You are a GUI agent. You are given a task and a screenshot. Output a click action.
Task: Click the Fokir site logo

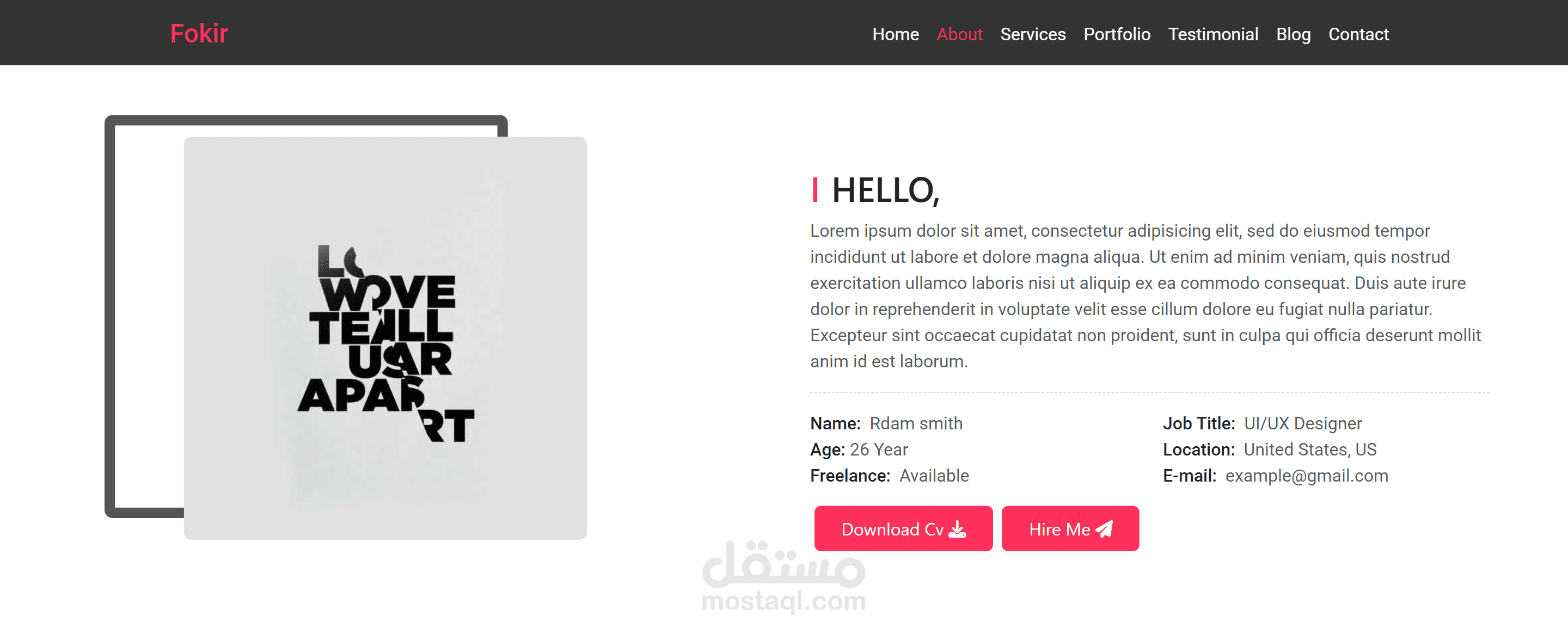point(198,34)
